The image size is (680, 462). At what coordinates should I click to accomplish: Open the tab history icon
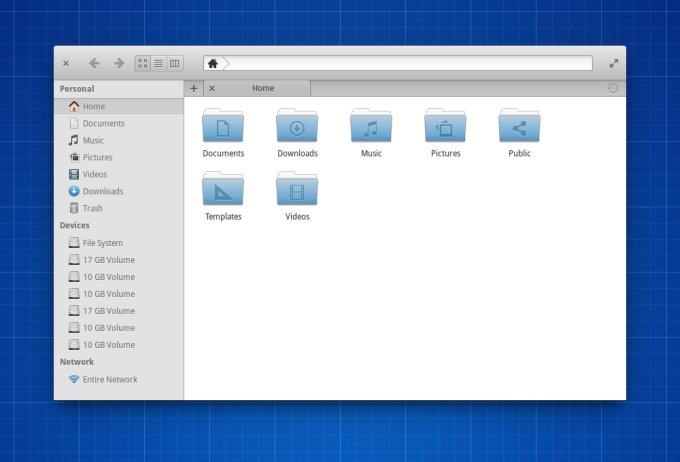click(x=612, y=88)
